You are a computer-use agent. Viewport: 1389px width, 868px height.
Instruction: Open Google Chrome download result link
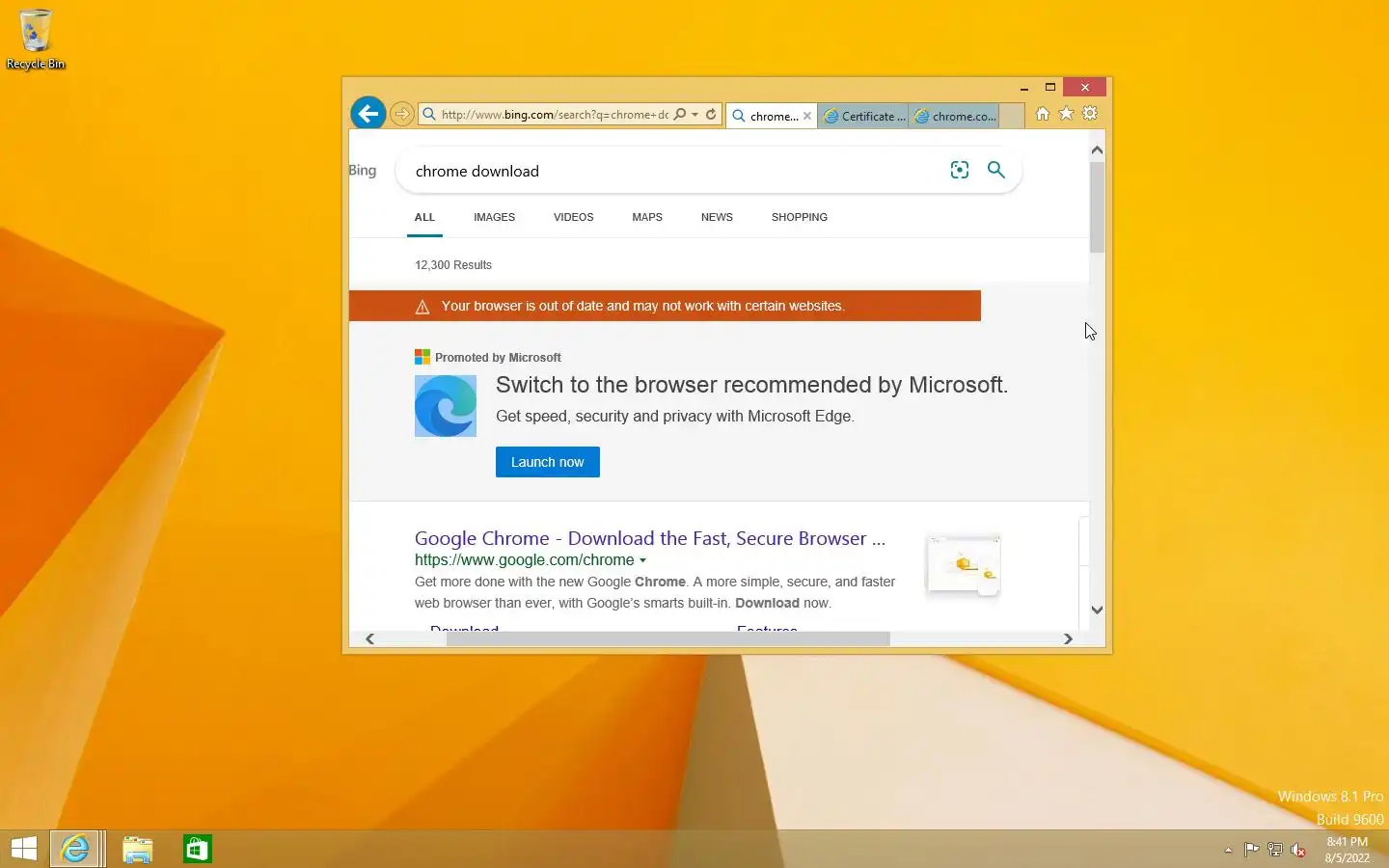tap(649, 538)
